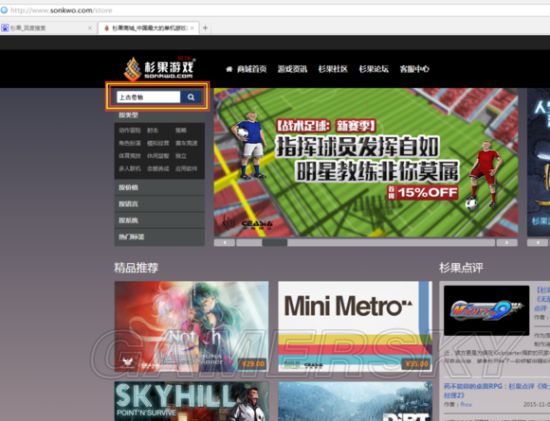Open the Mini Metro game thumbnail
The height and width of the screenshot is (421, 550).
pos(355,326)
